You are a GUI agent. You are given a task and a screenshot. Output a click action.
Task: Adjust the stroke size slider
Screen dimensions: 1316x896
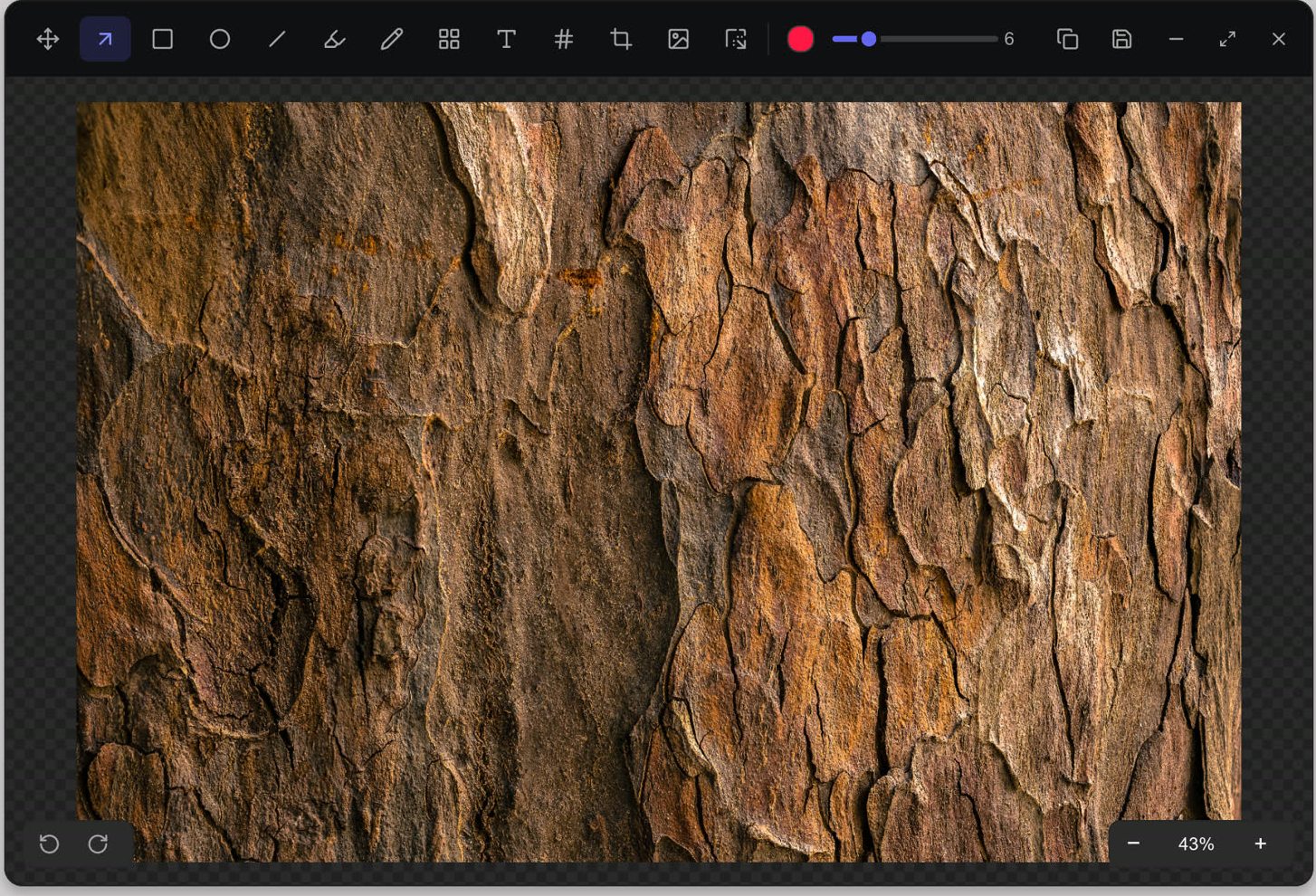[x=914, y=39]
